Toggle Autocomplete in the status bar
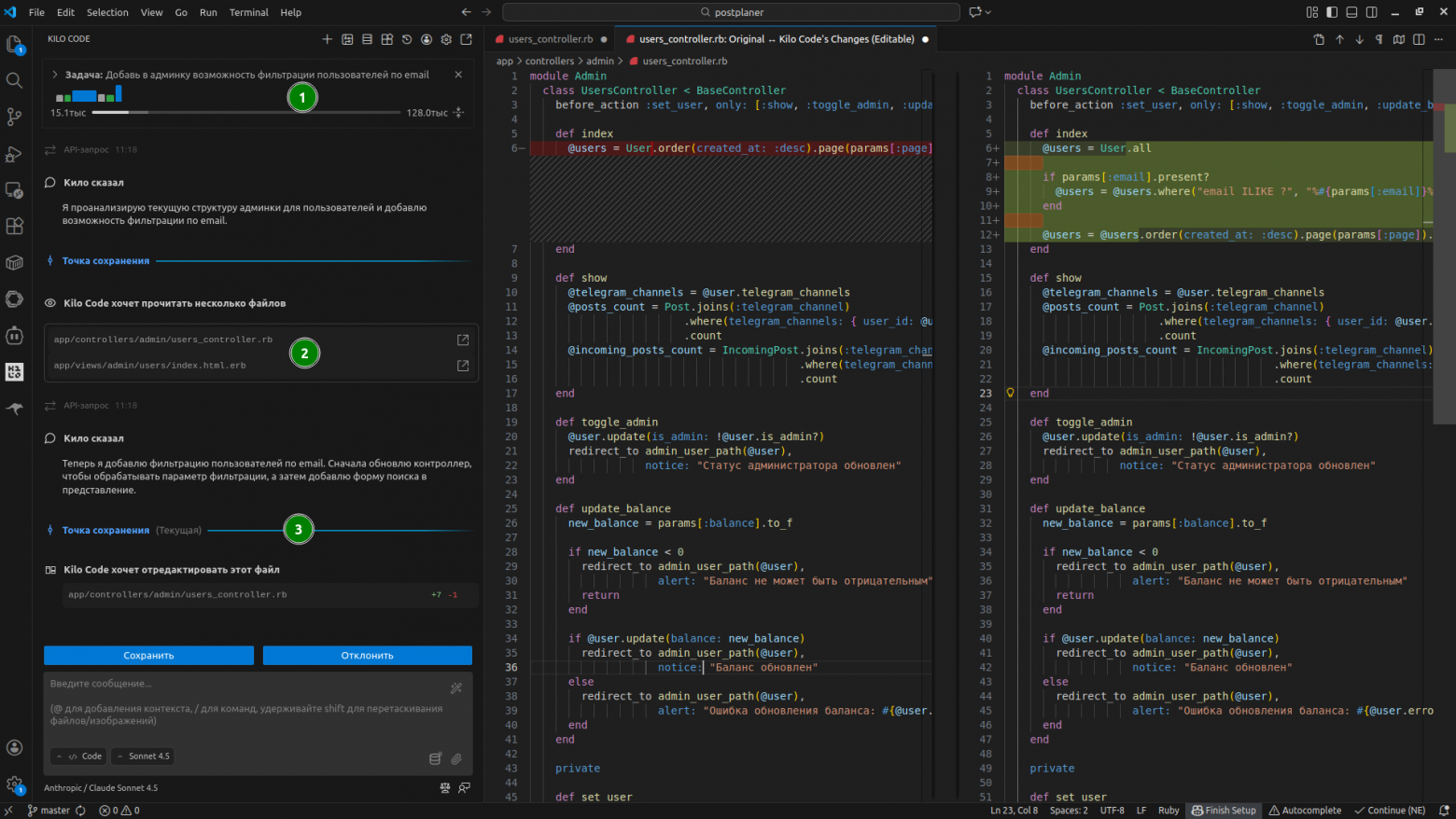The image size is (1456, 819). [x=1305, y=811]
